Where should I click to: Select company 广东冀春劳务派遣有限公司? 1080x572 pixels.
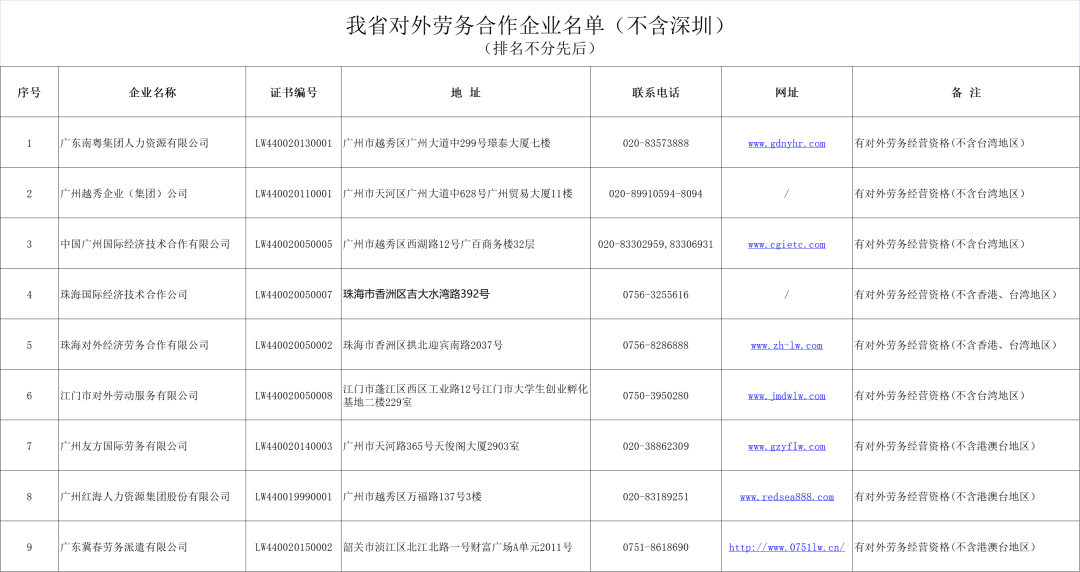pyautogui.click(x=123, y=547)
